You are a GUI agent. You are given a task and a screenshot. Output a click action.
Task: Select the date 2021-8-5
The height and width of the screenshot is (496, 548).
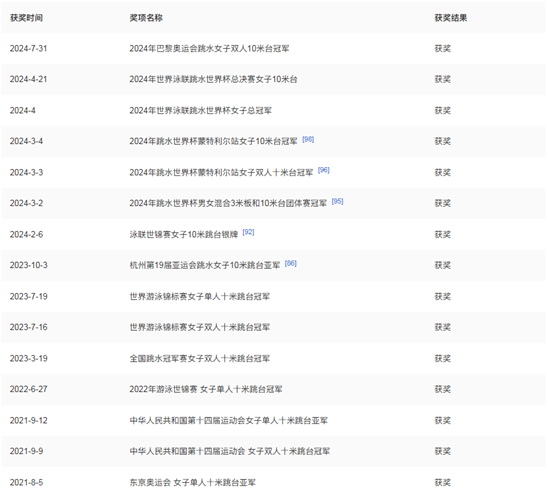[x=26, y=482]
